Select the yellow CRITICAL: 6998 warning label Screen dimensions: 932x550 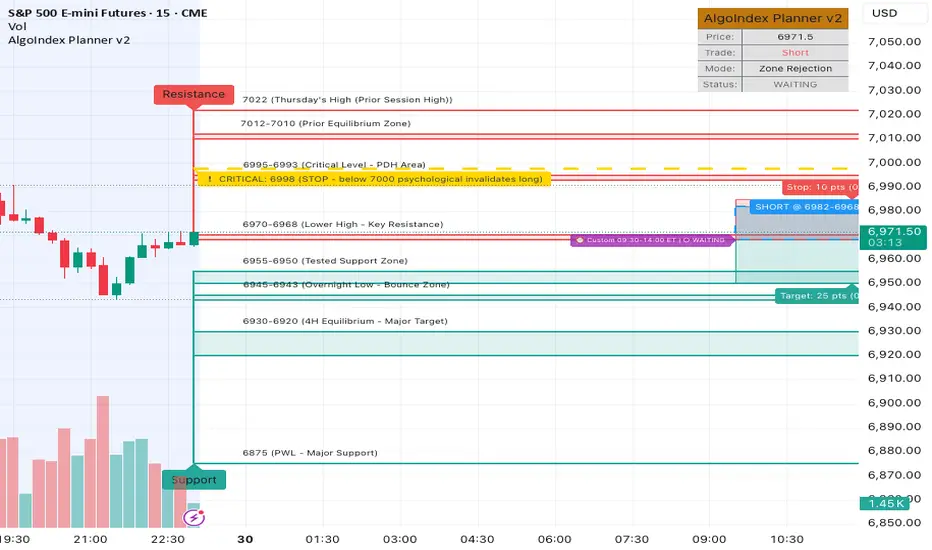(374, 179)
